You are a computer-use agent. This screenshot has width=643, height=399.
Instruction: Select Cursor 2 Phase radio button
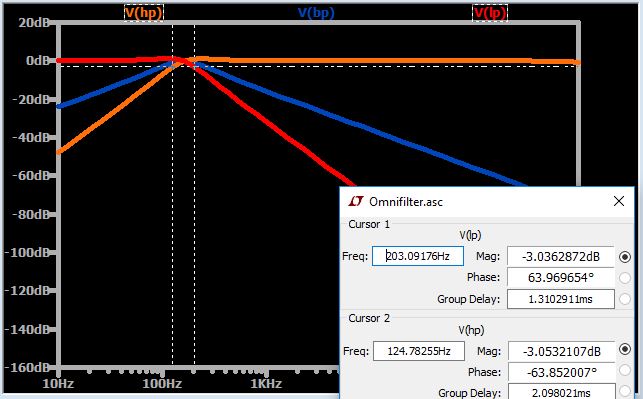pos(625,370)
